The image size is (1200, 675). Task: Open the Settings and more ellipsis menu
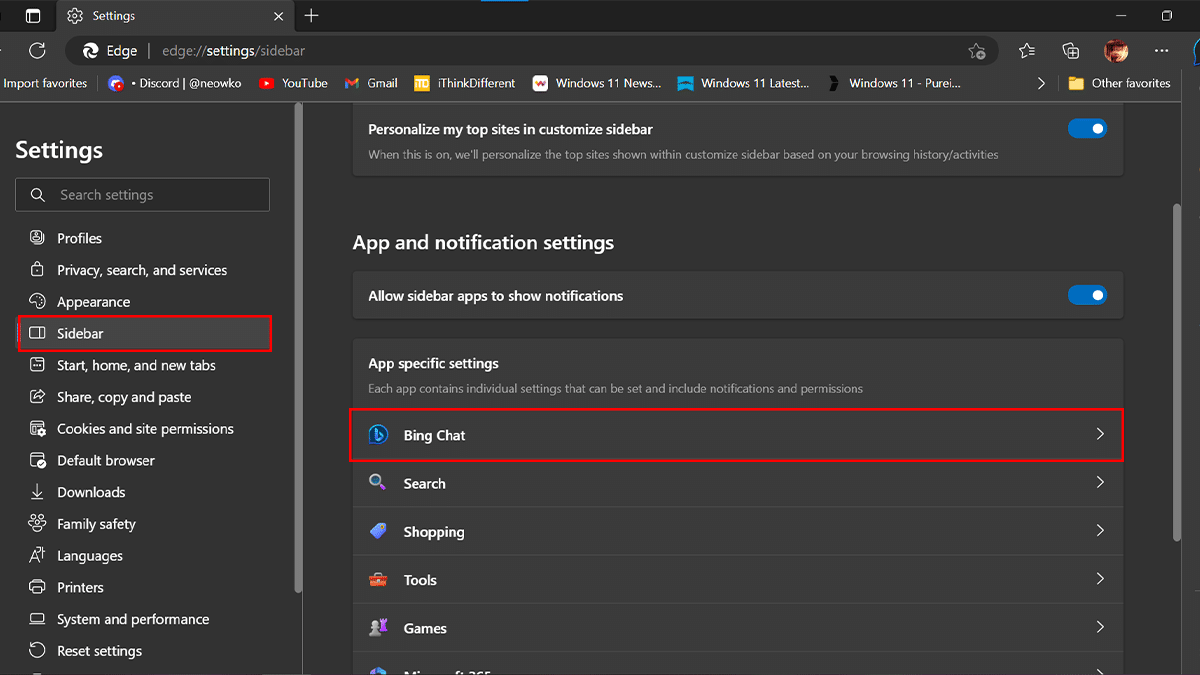click(x=1161, y=51)
